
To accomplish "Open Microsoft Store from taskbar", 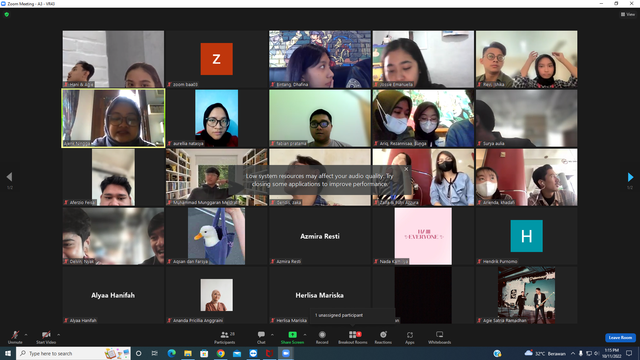I will point(204,353).
